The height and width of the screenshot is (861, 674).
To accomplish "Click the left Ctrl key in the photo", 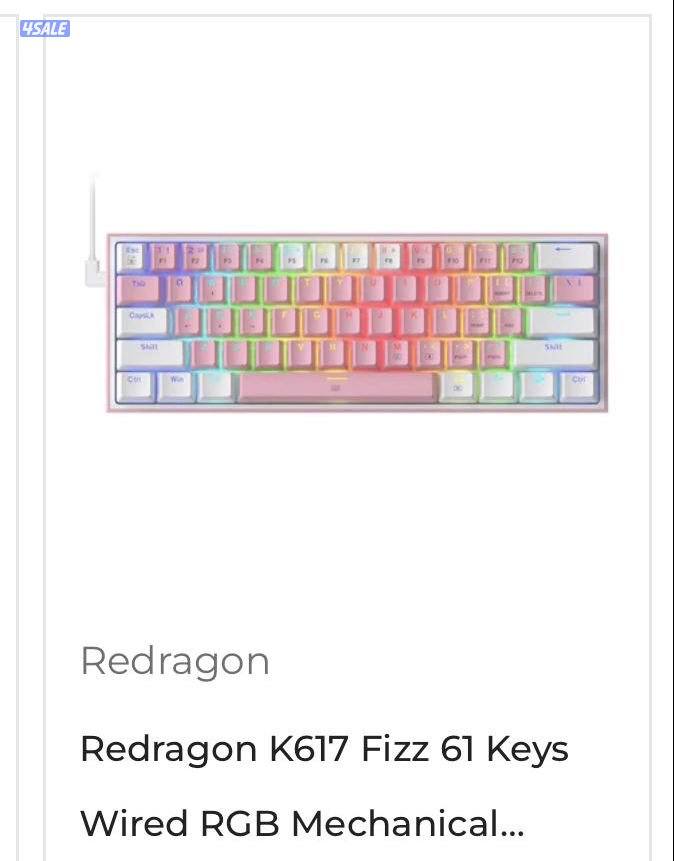I will 135,387.
